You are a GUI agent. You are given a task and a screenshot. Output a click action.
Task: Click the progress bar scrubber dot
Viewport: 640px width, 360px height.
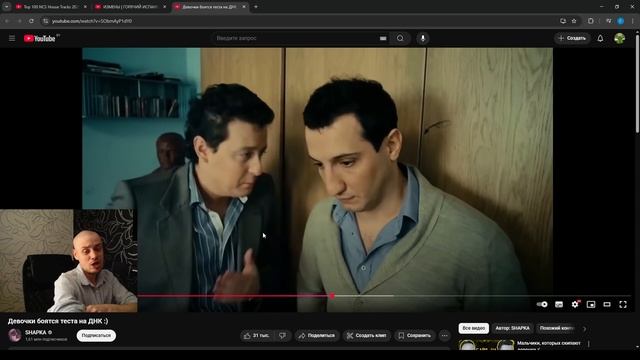(x=332, y=296)
